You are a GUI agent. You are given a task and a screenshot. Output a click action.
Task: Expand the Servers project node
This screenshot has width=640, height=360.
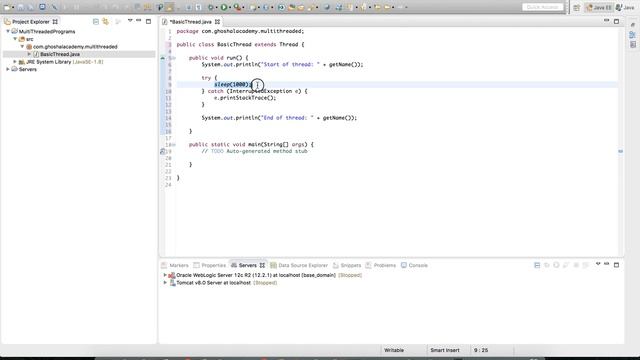(x=8, y=69)
